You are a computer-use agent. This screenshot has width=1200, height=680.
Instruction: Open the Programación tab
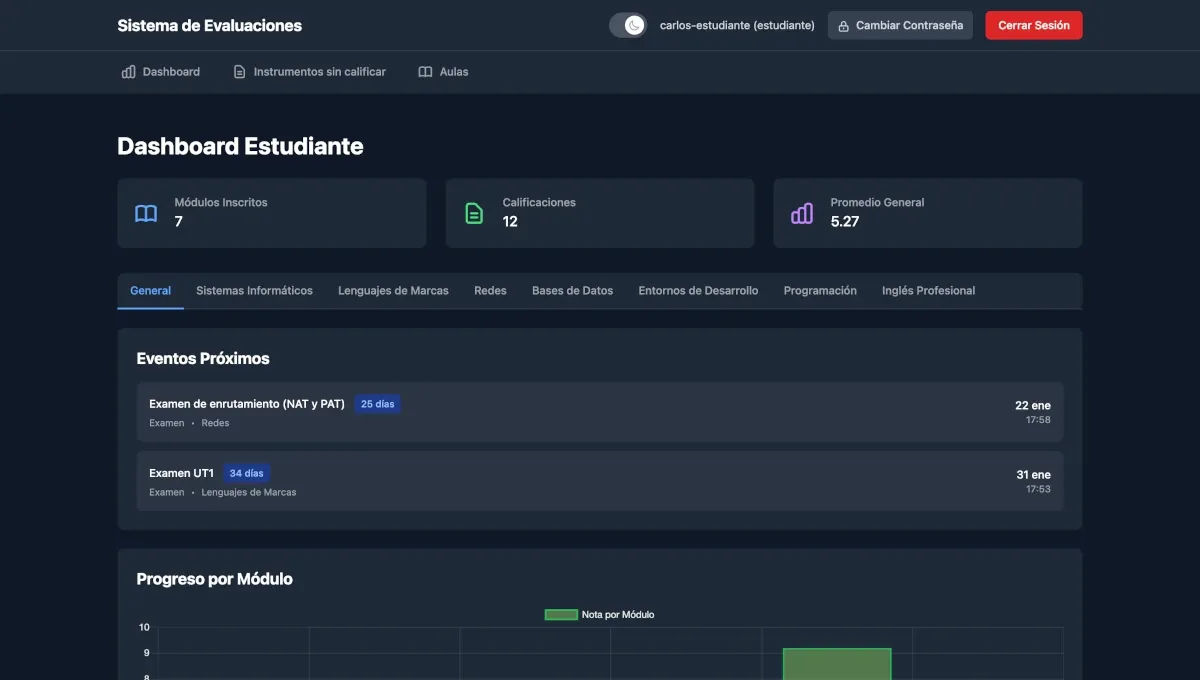pos(820,290)
